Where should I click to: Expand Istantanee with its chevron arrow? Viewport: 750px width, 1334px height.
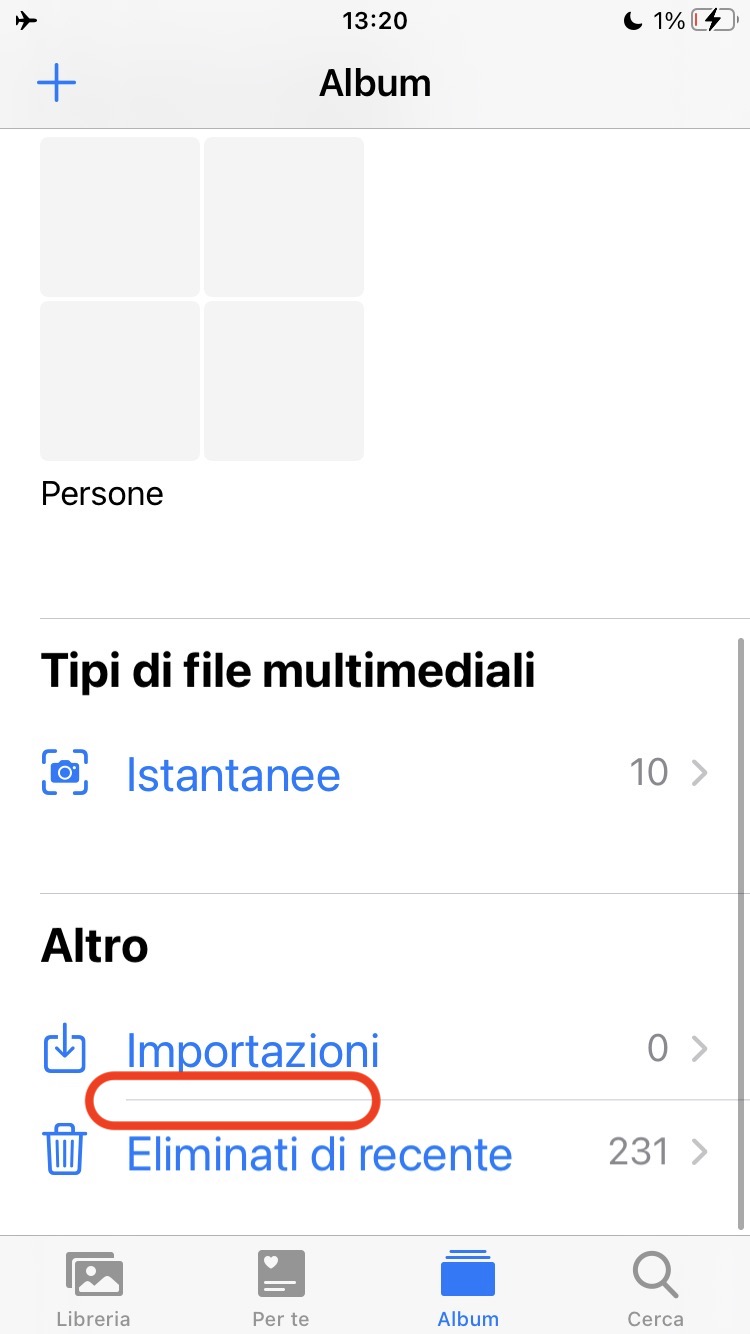pyautogui.click(x=700, y=773)
